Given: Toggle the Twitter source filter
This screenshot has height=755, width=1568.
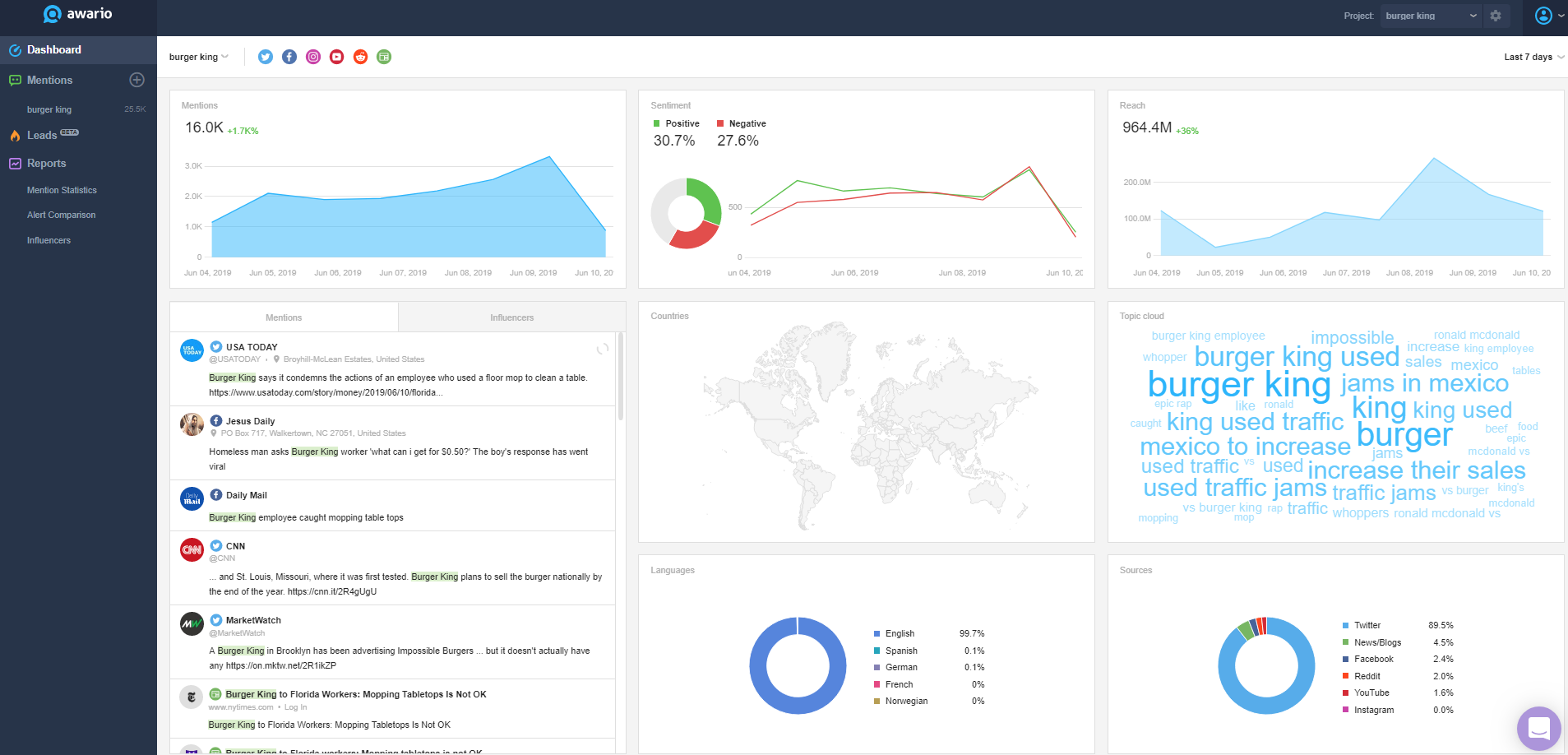Looking at the screenshot, I should pyautogui.click(x=266, y=57).
